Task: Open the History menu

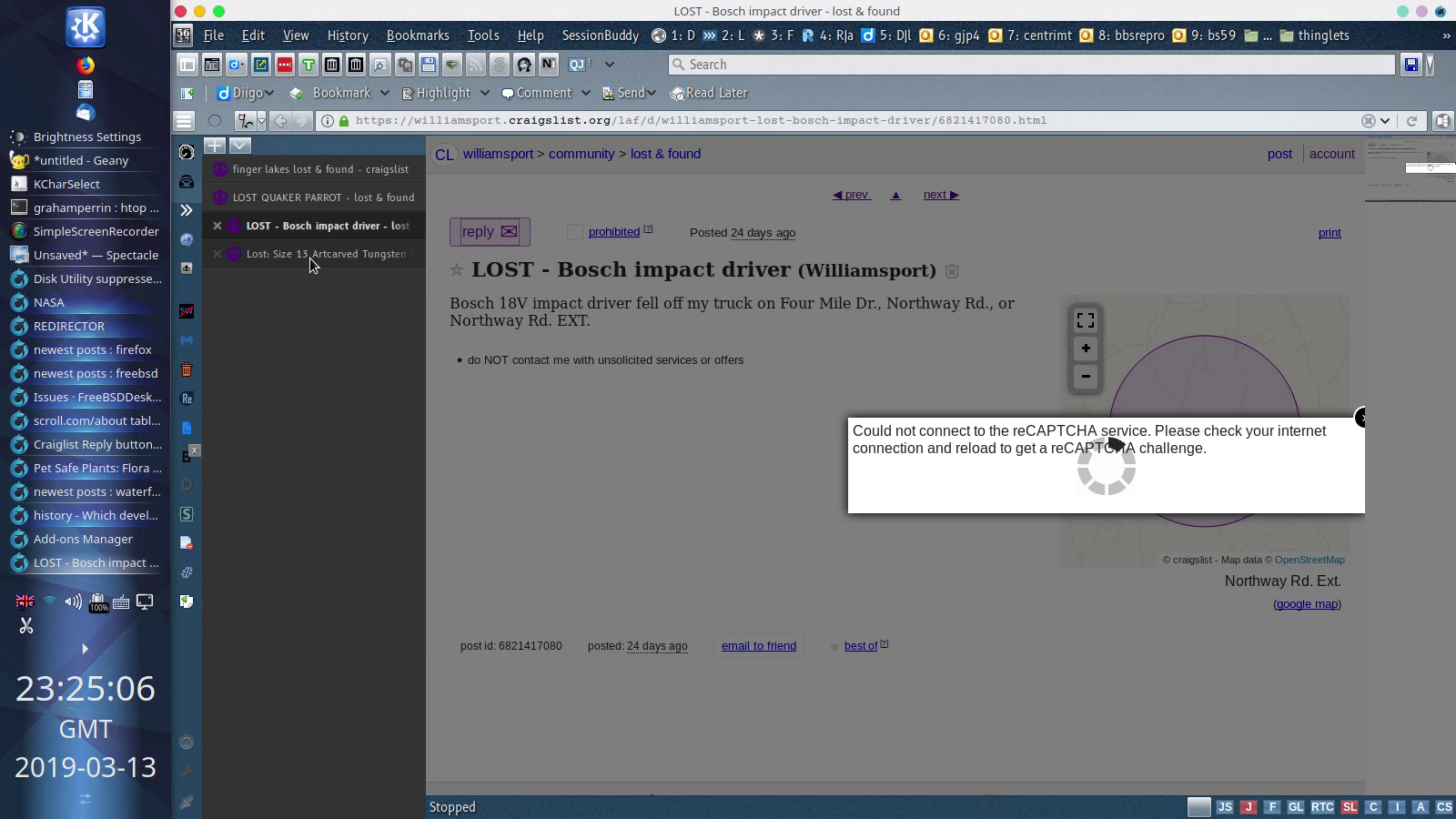Action: (348, 35)
